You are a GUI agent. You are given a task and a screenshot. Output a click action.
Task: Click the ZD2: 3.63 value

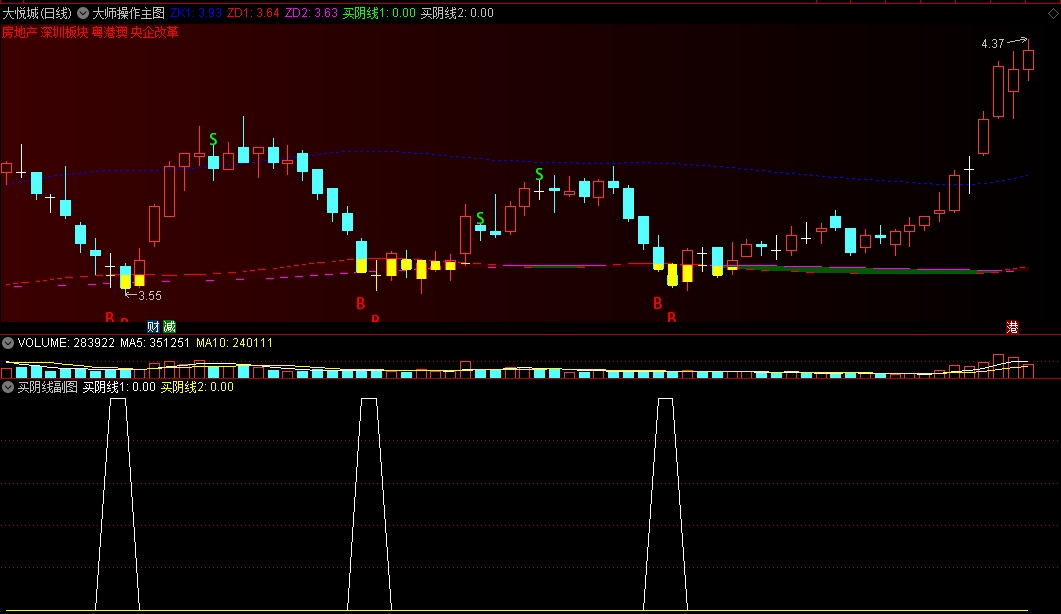coord(311,13)
